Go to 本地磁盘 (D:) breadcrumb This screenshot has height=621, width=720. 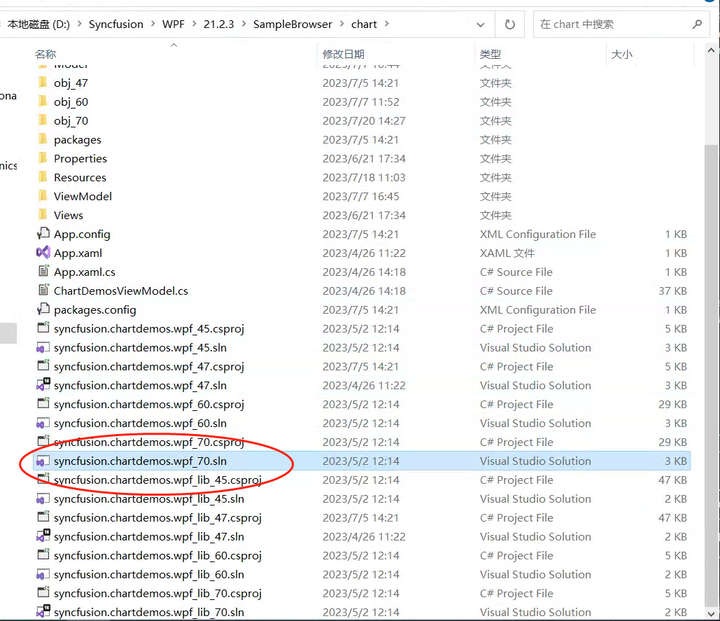39,24
